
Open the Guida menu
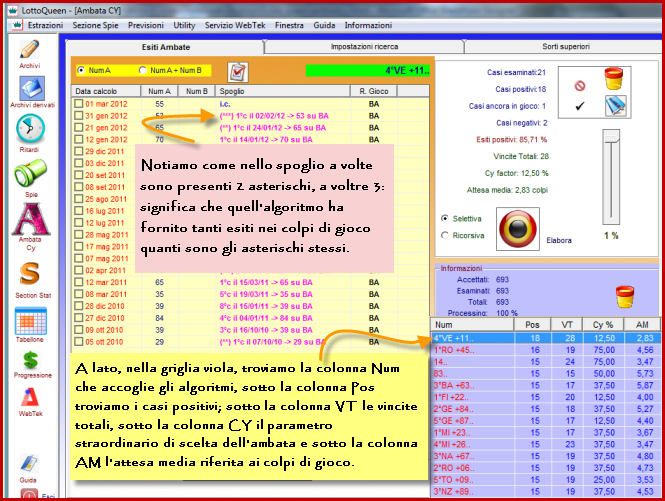click(x=324, y=25)
